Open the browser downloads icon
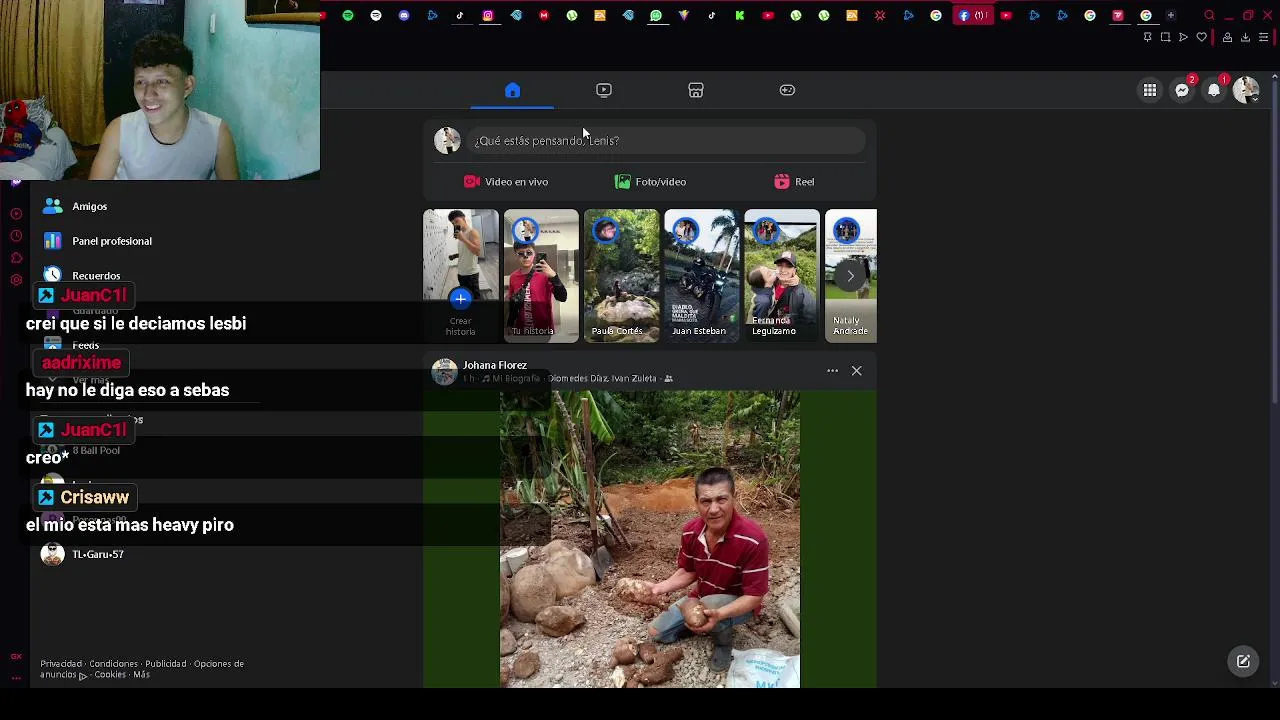 pos(1245,37)
